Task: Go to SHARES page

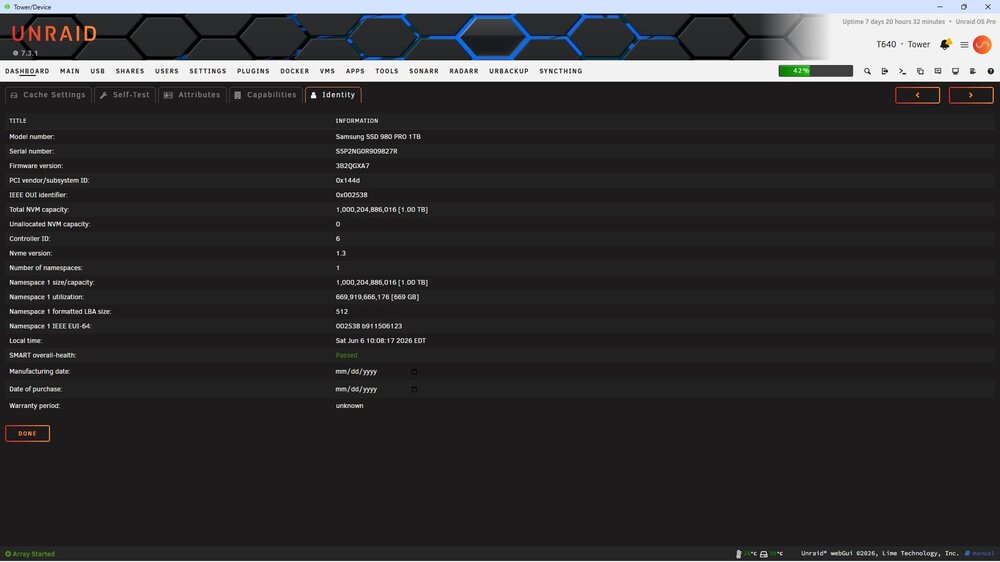Action: (130, 71)
